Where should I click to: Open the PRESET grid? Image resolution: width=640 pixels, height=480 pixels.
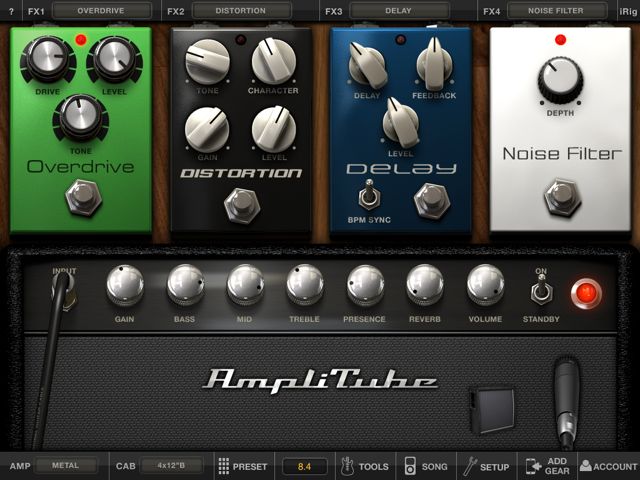tap(243, 466)
